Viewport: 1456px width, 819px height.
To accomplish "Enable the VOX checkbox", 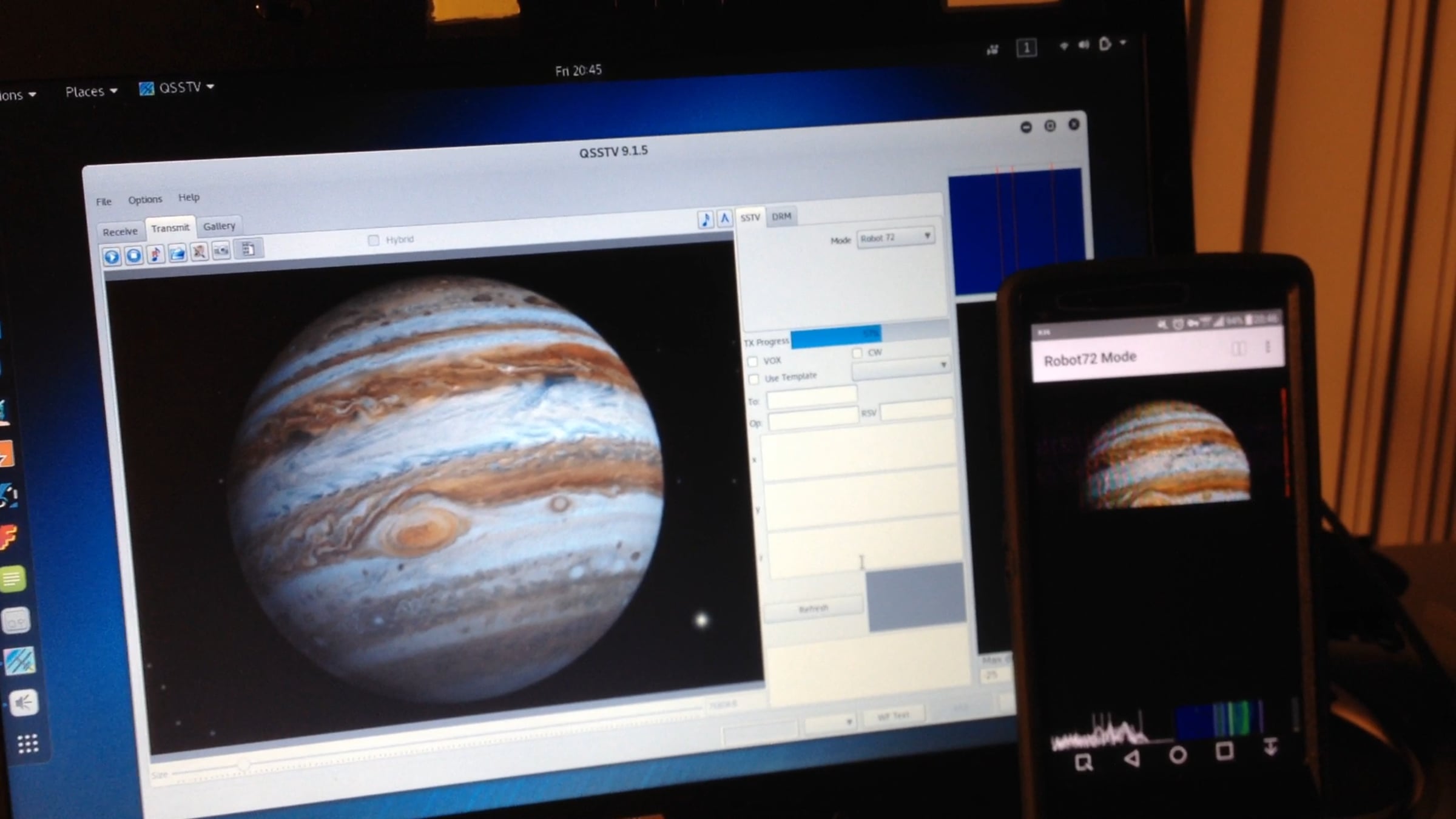I will [753, 362].
